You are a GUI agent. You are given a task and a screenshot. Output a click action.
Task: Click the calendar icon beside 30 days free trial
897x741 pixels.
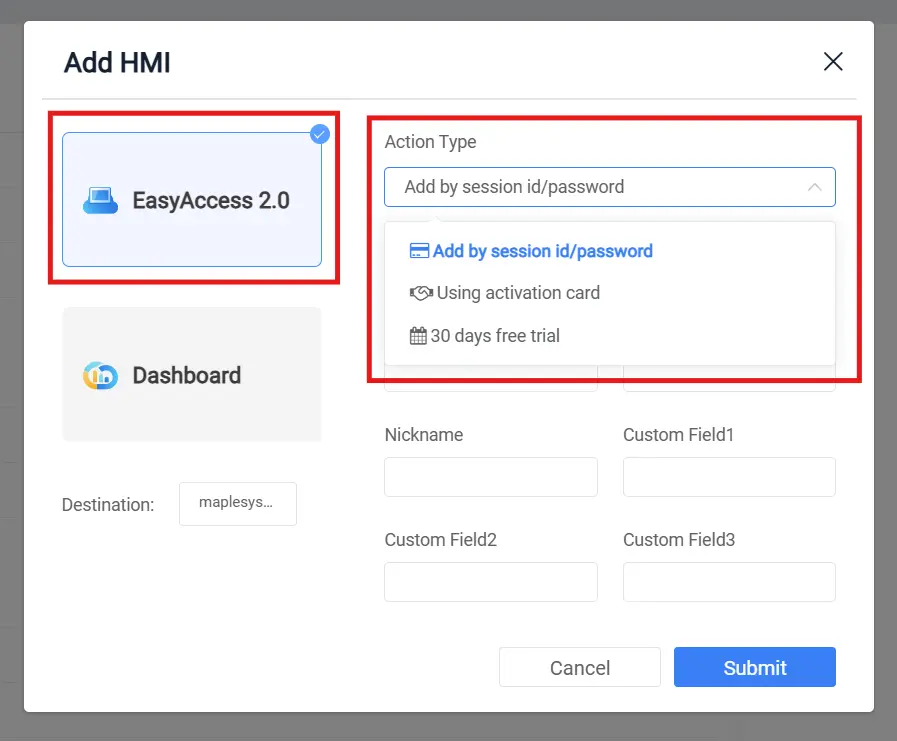coord(418,336)
